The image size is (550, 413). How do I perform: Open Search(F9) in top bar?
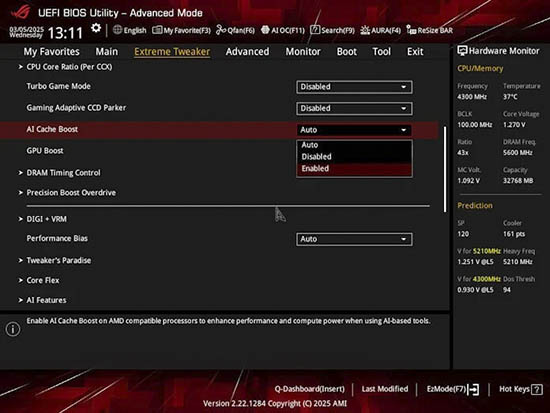(x=332, y=31)
